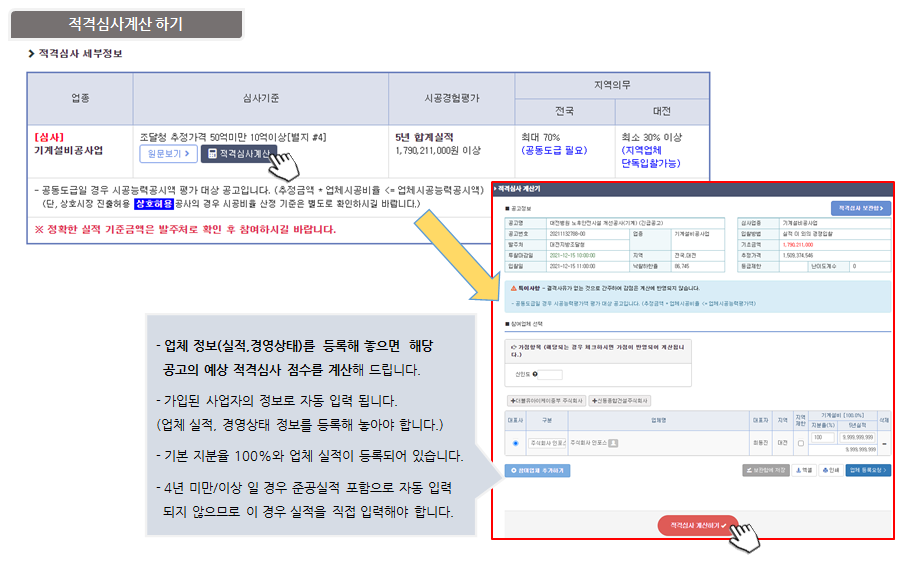Screen dimensions: 905x562
Task: Click the warning triangle icon by 특이사항
Action: (x=513, y=288)
